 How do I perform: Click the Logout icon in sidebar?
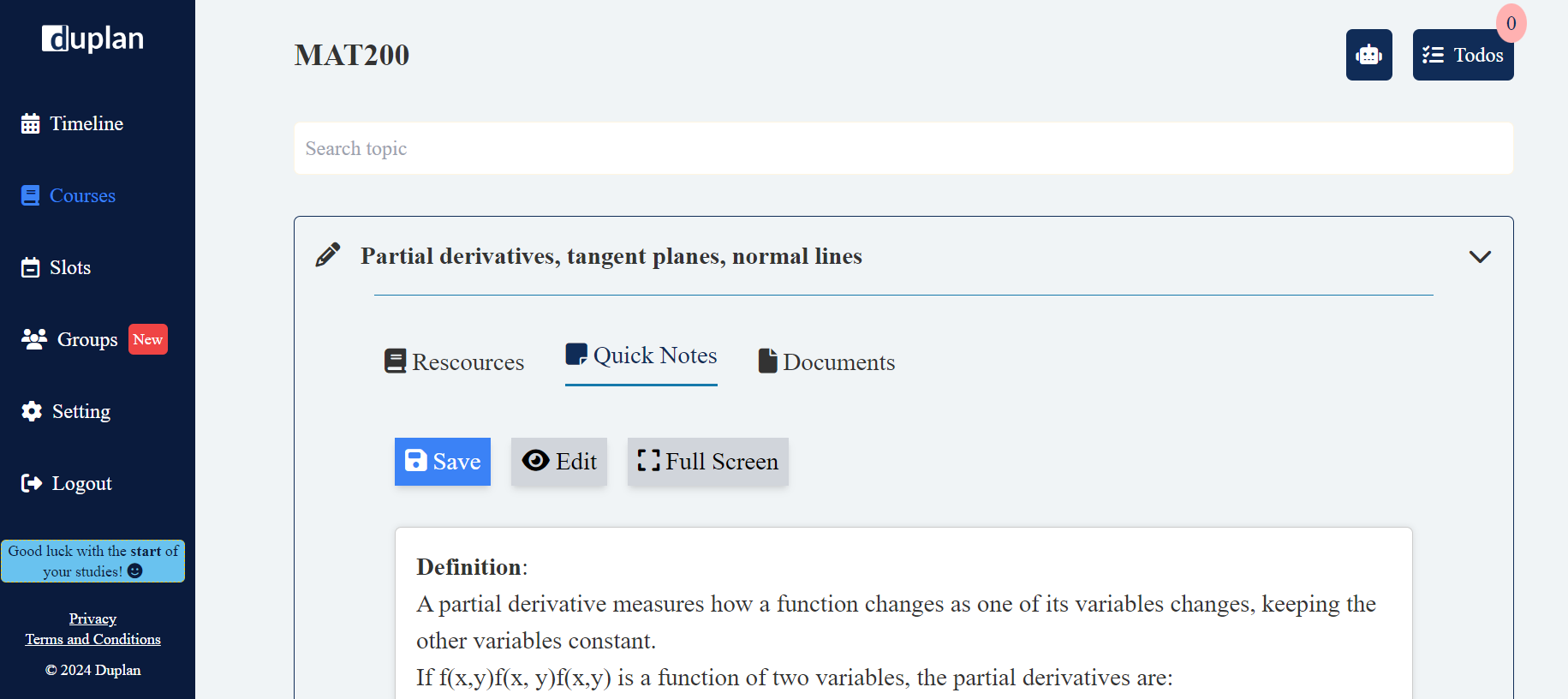point(31,482)
